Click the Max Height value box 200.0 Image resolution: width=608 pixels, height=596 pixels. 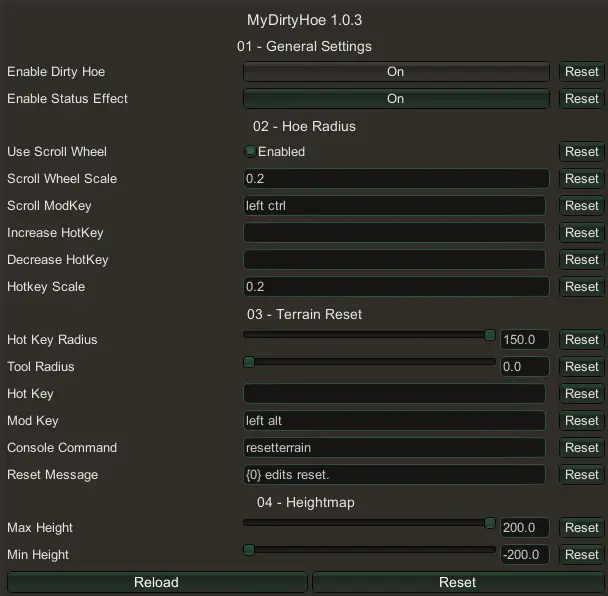click(x=525, y=528)
